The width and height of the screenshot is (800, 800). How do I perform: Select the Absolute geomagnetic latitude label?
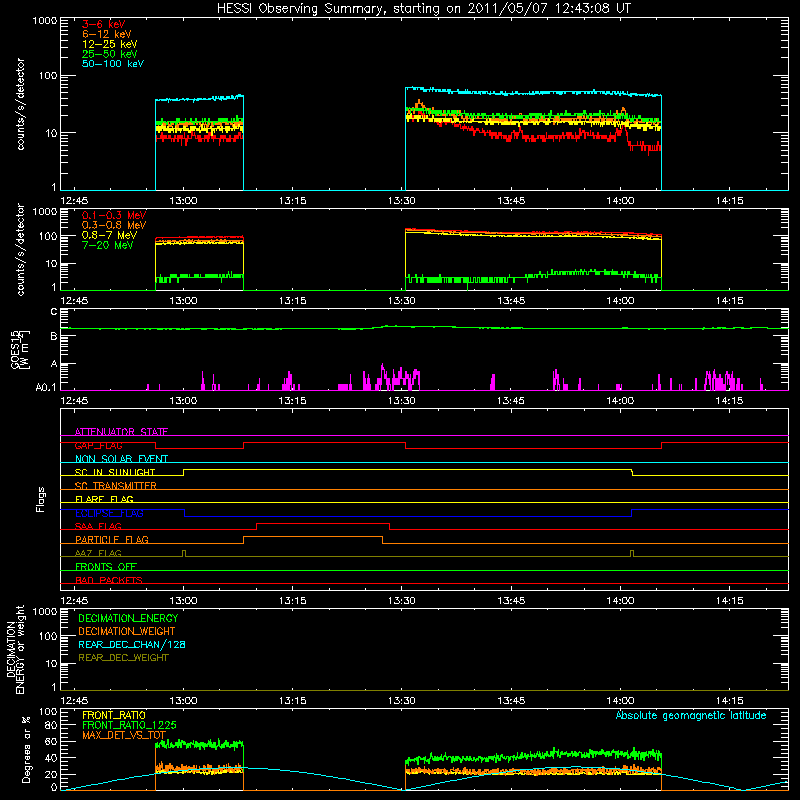[691, 715]
